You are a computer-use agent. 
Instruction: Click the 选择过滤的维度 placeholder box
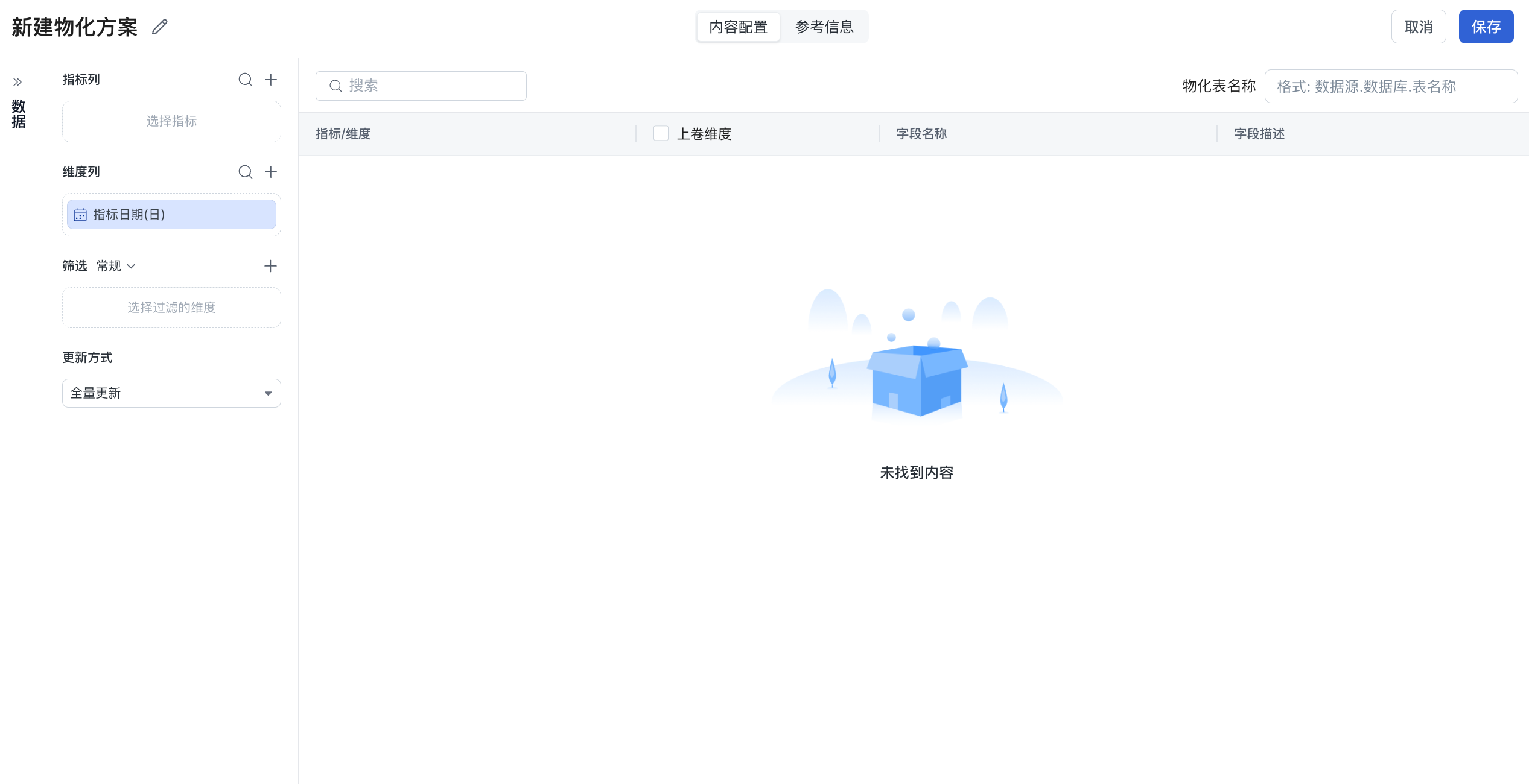171,308
